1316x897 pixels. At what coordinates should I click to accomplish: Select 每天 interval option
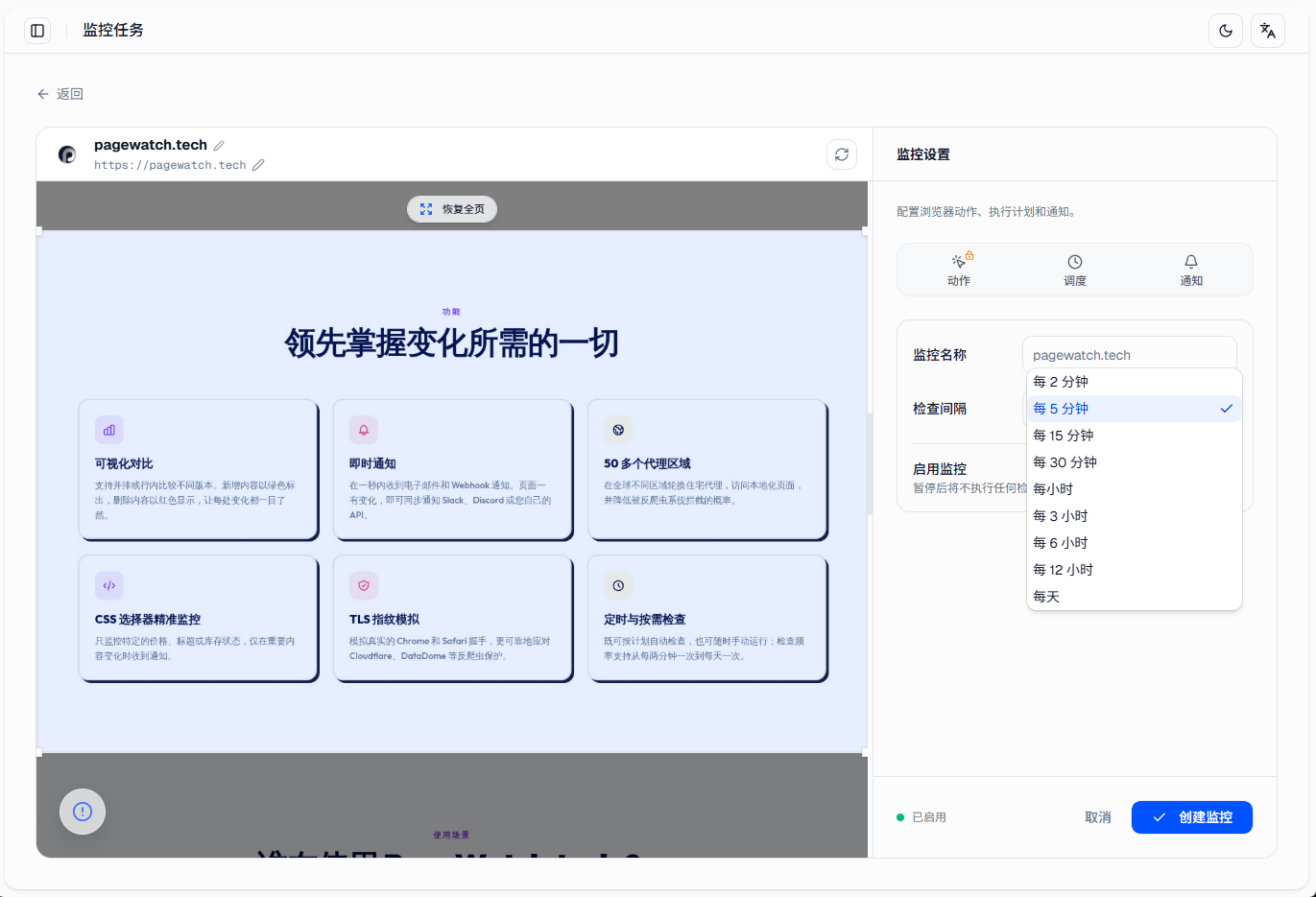click(x=1135, y=597)
